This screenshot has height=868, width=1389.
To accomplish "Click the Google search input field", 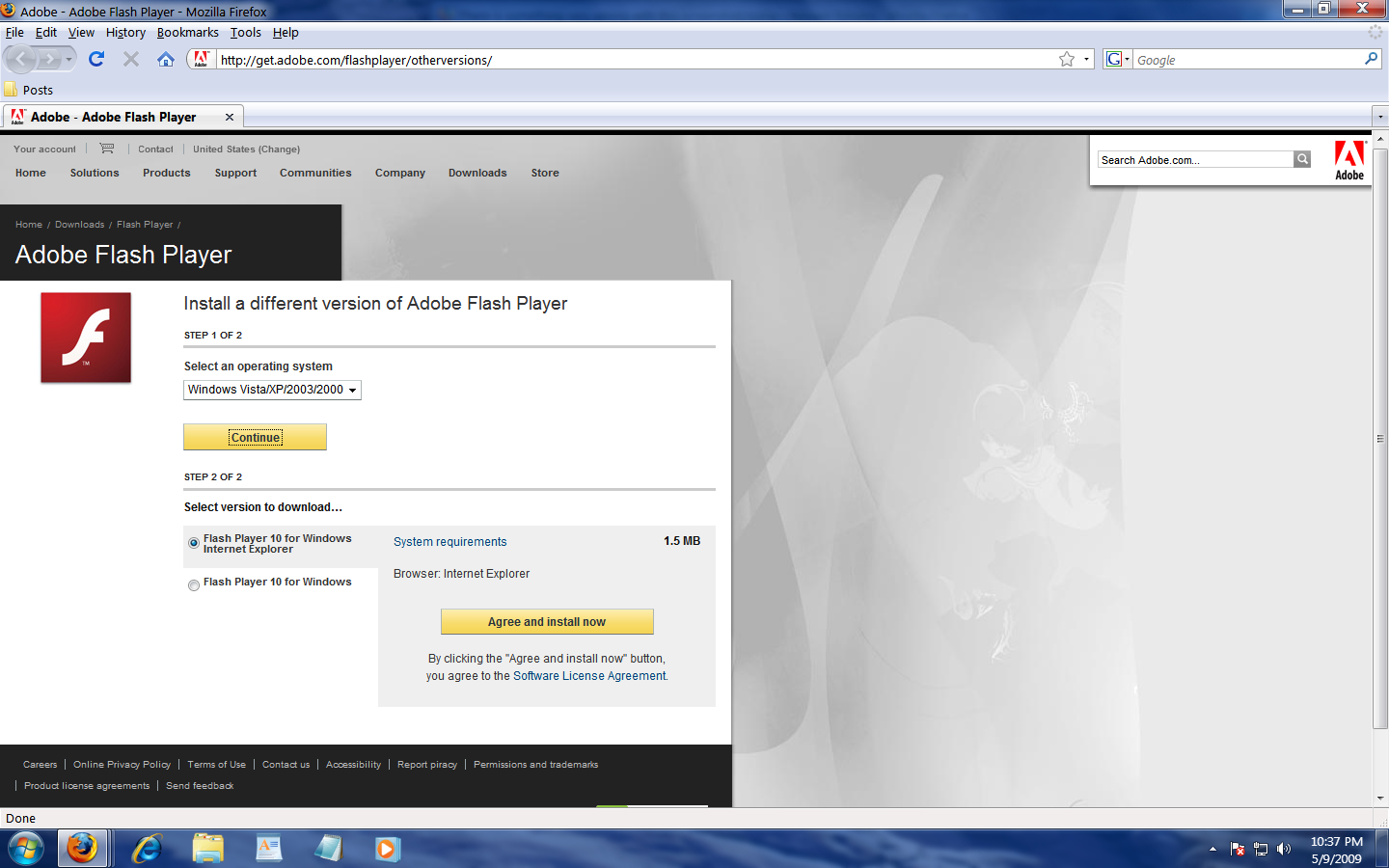I will [x=1247, y=60].
